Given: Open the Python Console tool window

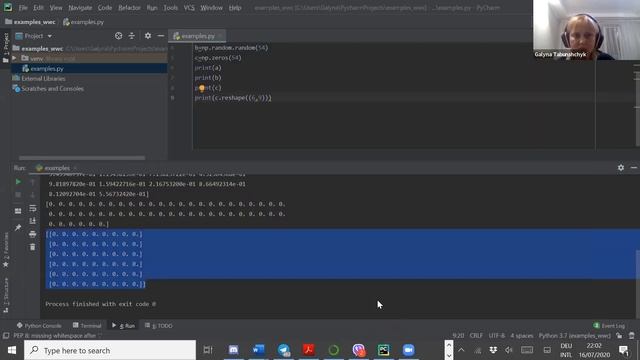Looking at the screenshot, I should pos(39,326).
